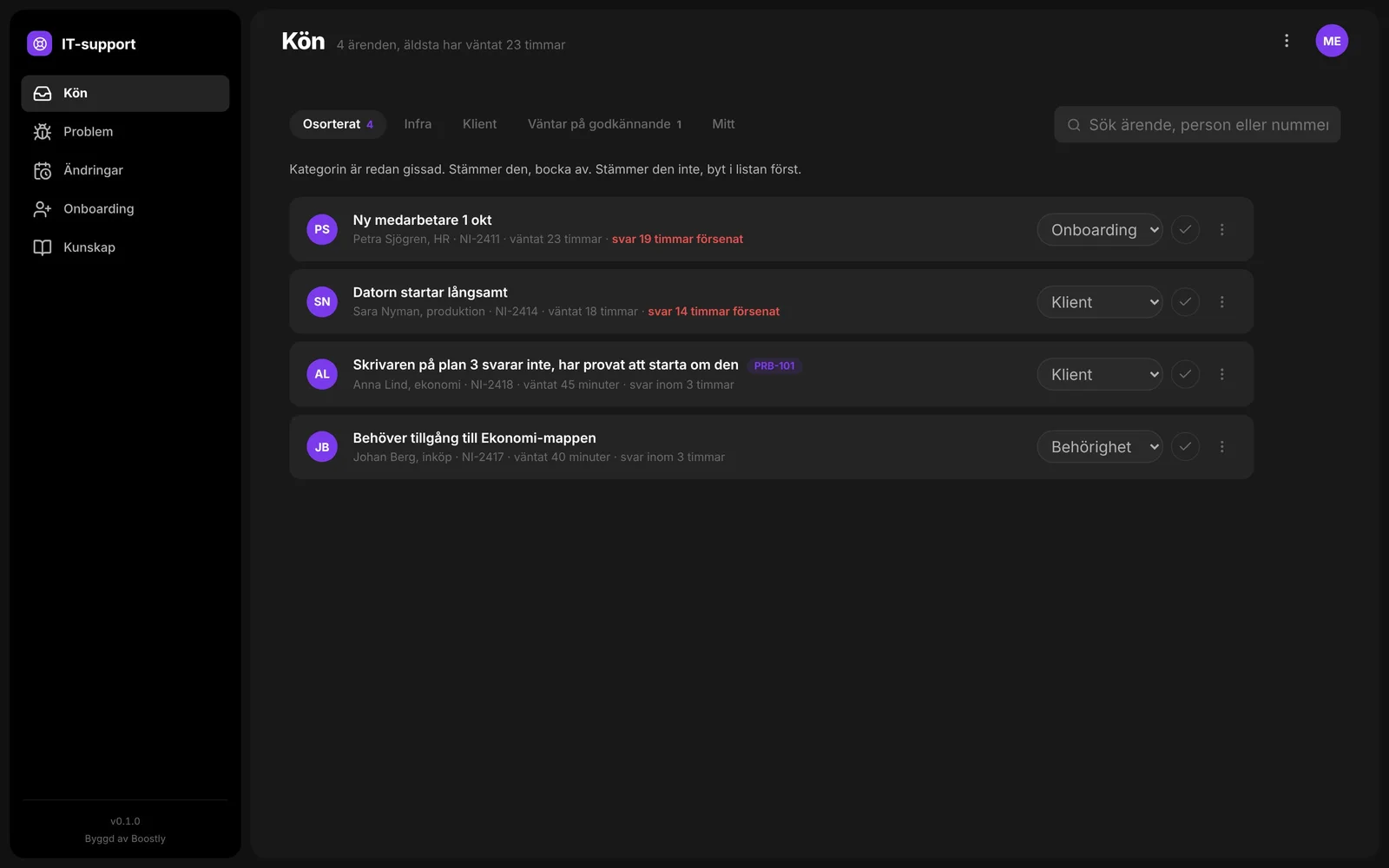Open ticket Ny medarbetare 1 okt
The image size is (1389, 868).
422,220
